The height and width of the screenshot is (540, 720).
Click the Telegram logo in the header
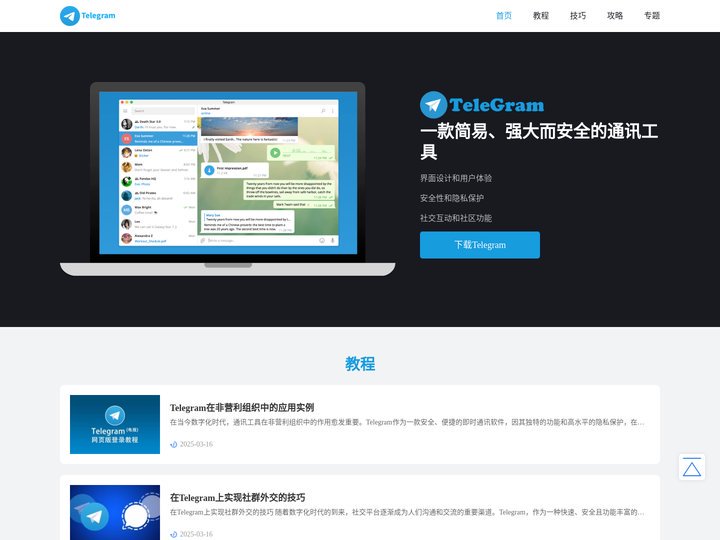click(x=88, y=16)
